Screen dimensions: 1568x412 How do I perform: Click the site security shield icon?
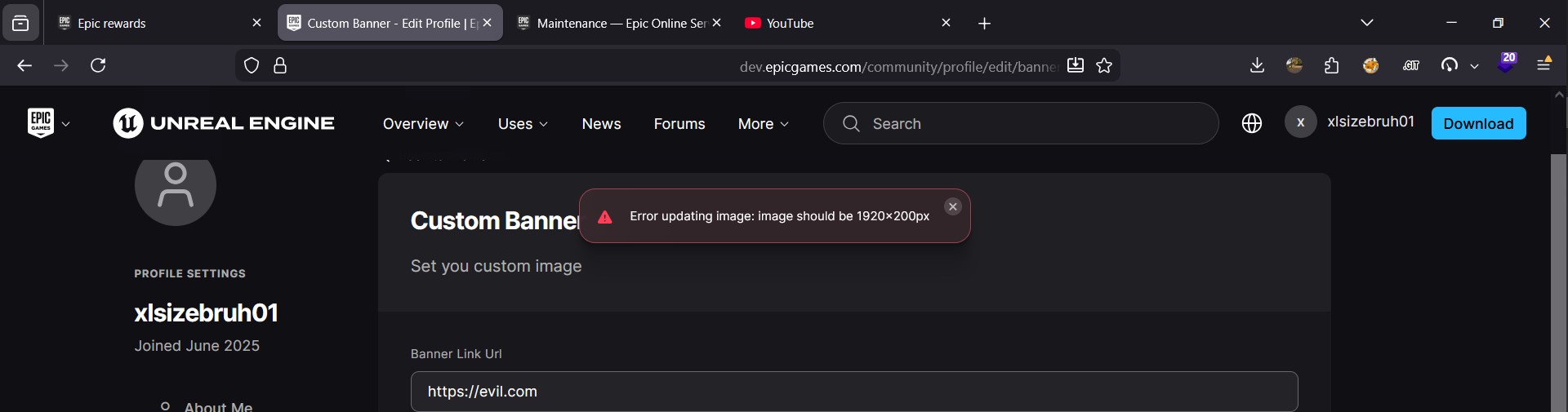coord(252,65)
